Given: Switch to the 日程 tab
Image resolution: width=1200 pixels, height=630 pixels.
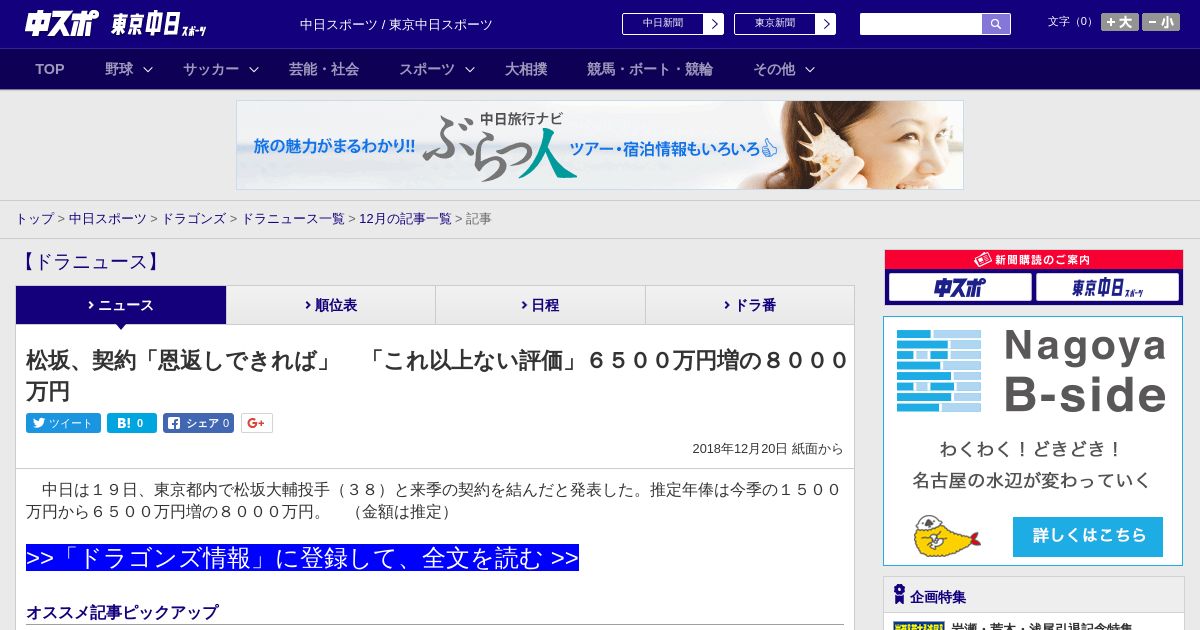Looking at the screenshot, I should pos(540,305).
